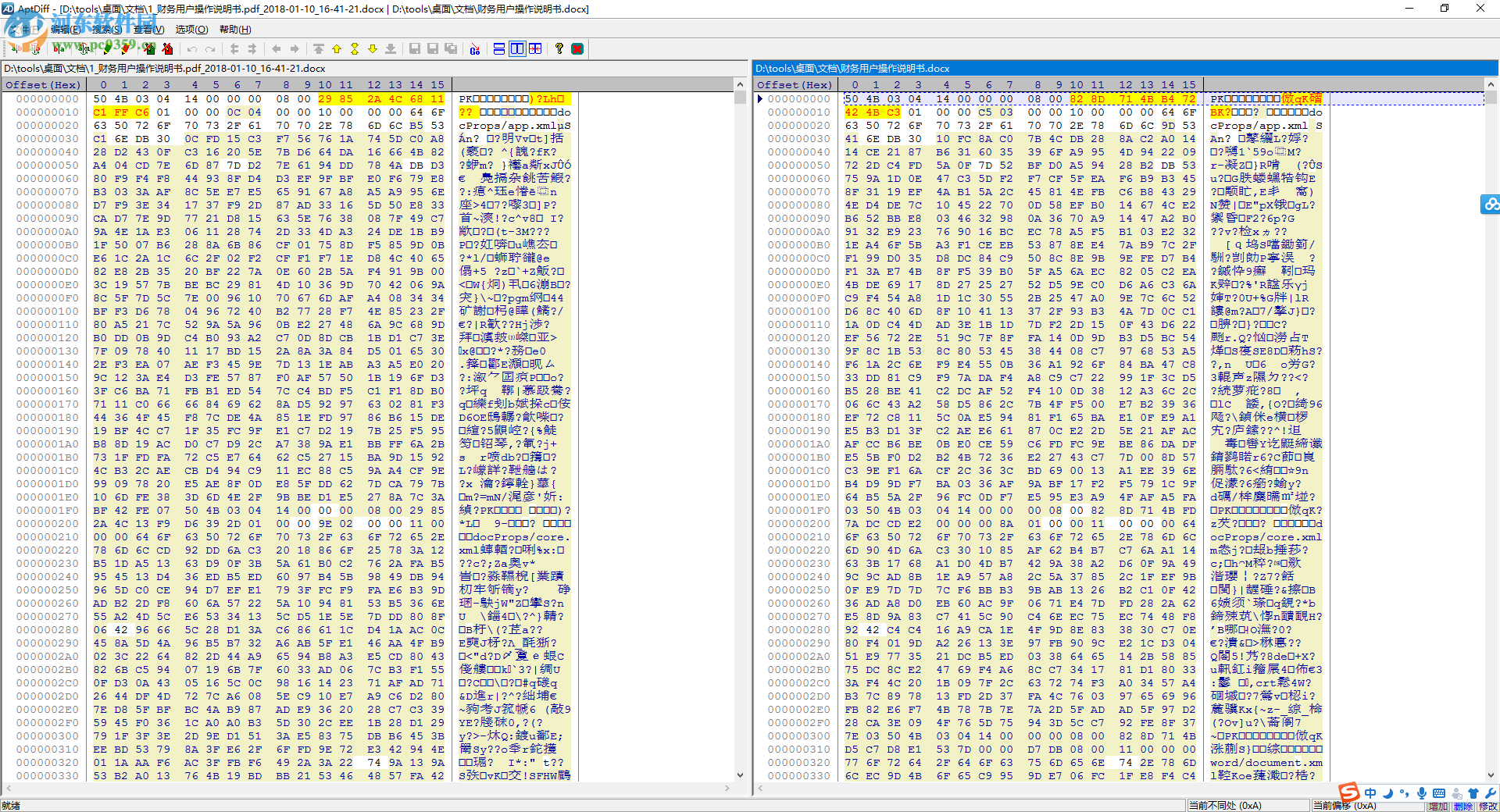
Task: Open Sogou wrench settings icon
Action: tap(1491, 793)
